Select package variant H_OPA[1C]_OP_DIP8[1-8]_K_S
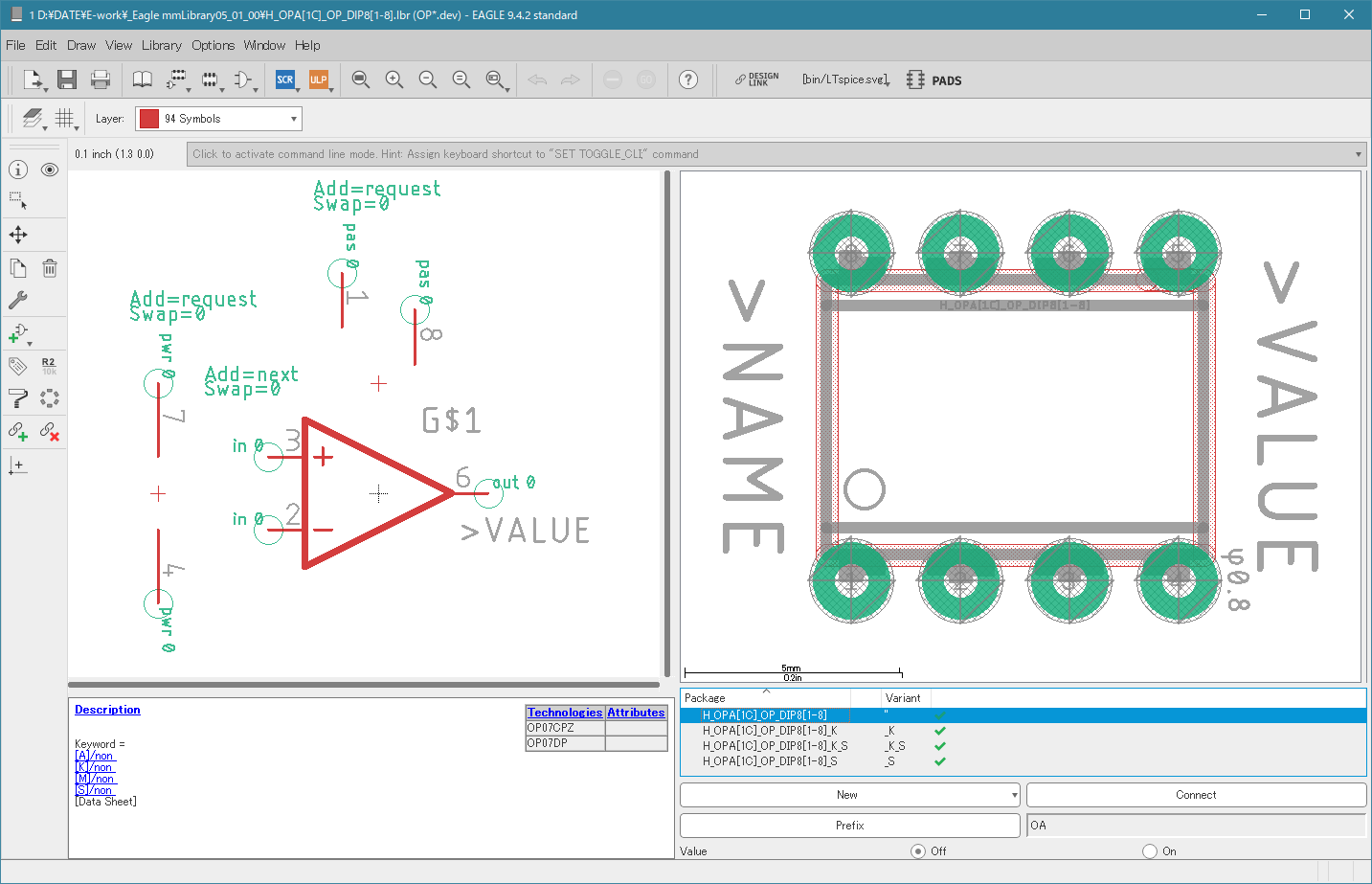This screenshot has width=1372, height=884. tap(775, 746)
